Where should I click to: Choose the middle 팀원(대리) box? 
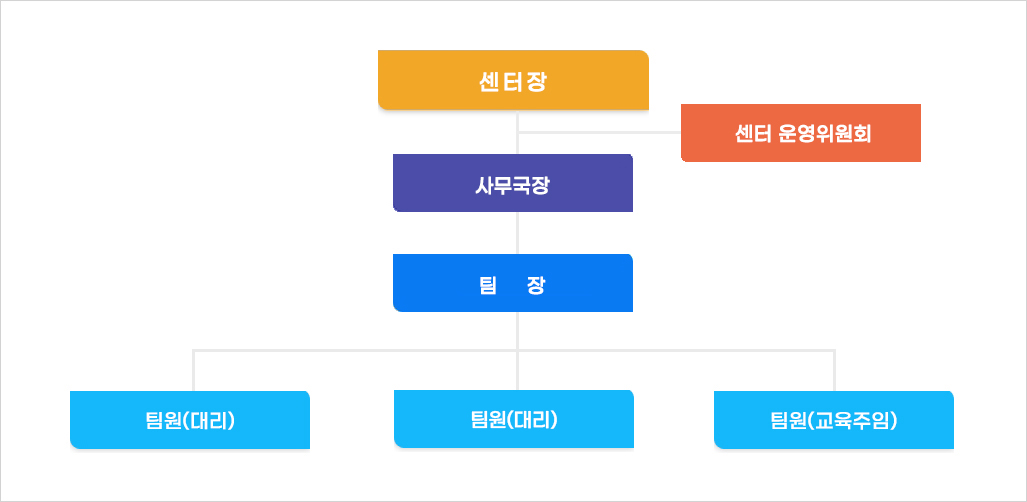click(x=514, y=419)
